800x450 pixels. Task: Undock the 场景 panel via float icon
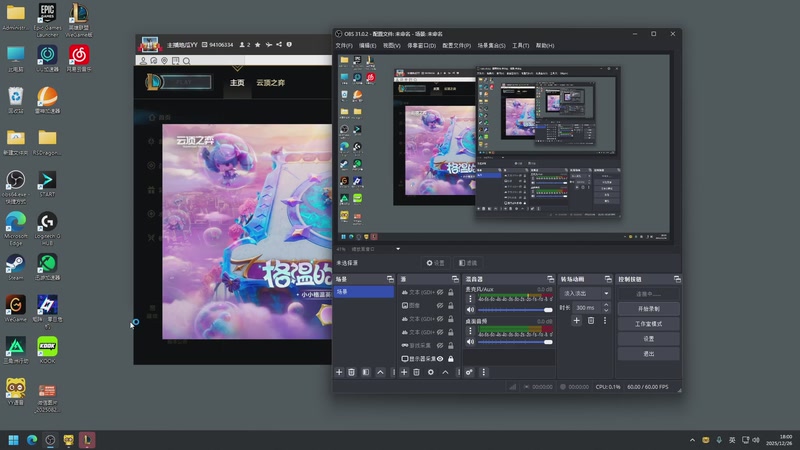pos(390,279)
